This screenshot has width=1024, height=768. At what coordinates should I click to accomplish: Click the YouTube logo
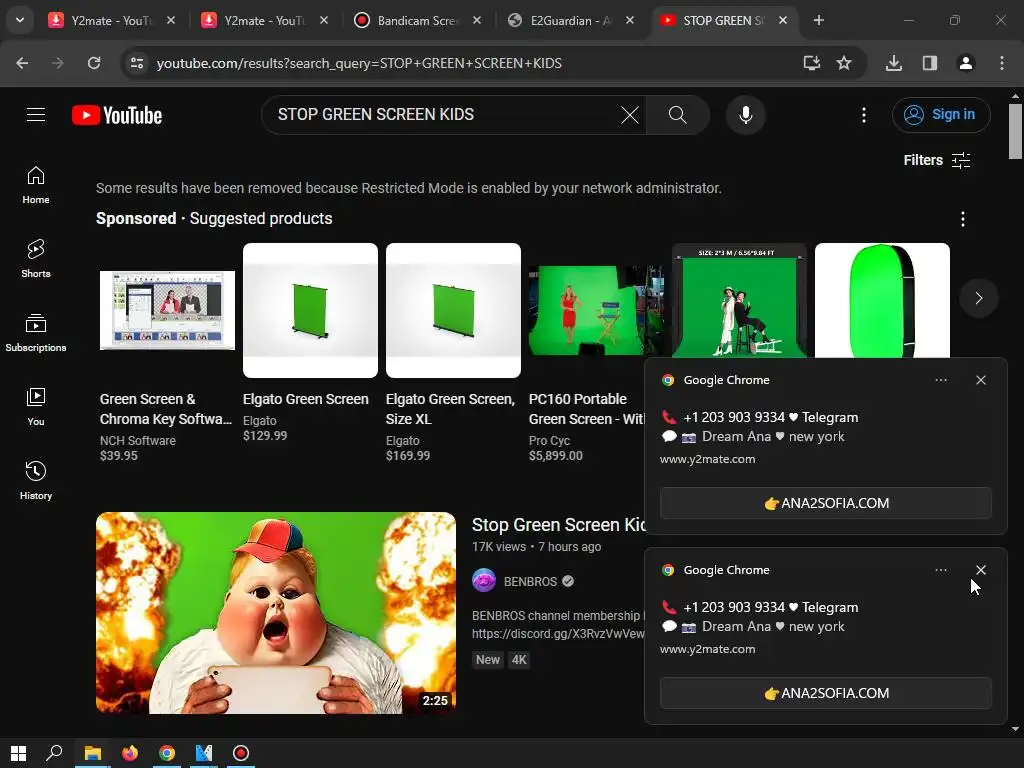[117, 116]
